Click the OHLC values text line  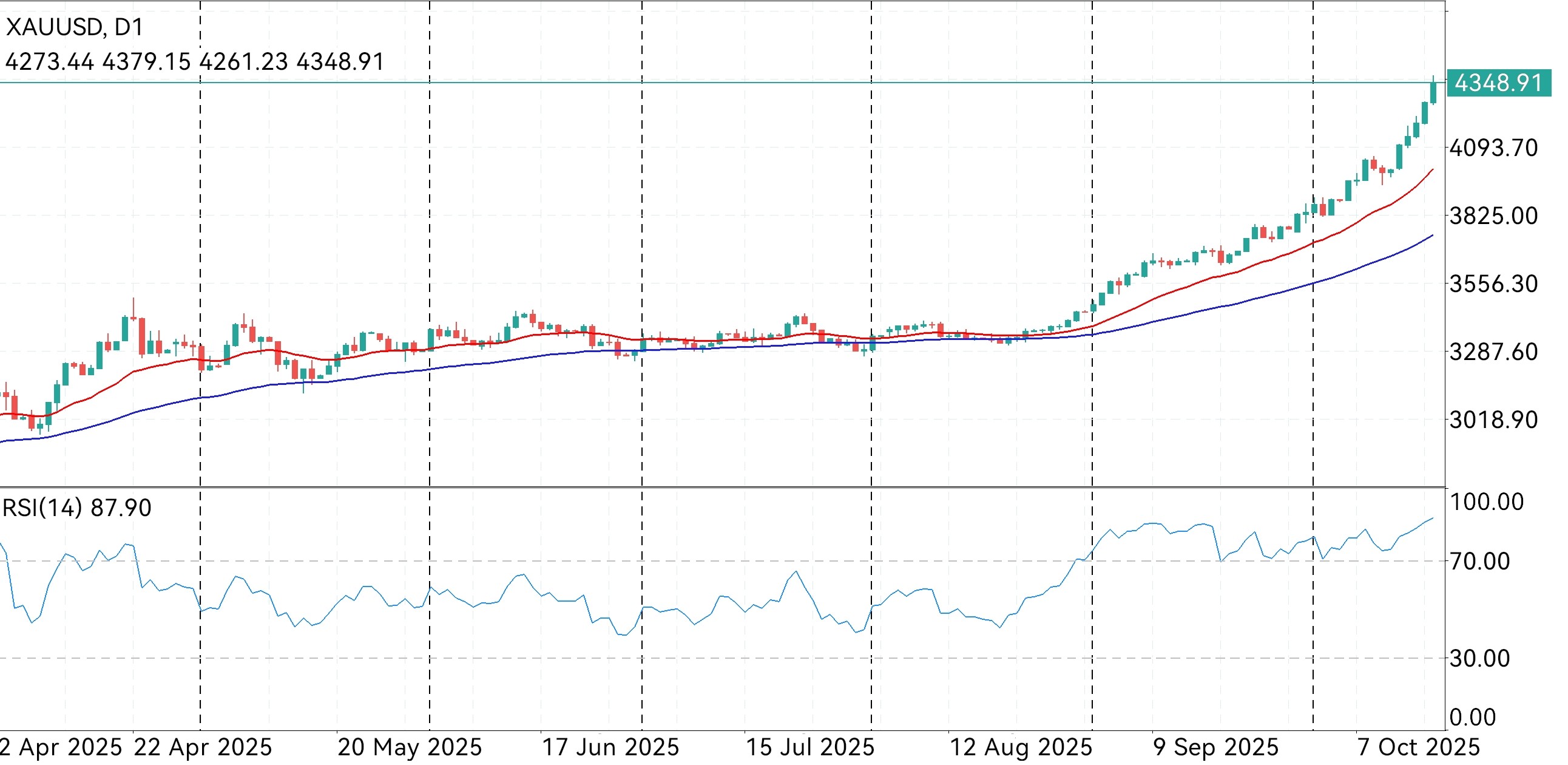pyautogui.click(x=195, y=61)
